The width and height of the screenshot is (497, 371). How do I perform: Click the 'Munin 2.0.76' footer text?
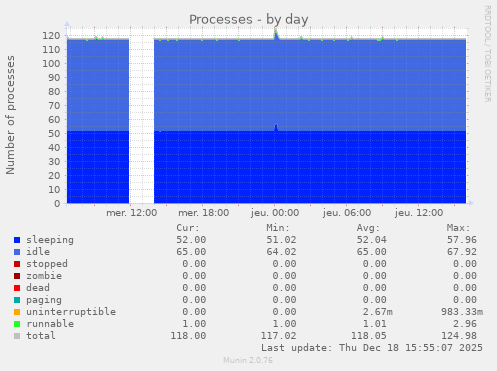click(x=248, y=360)
